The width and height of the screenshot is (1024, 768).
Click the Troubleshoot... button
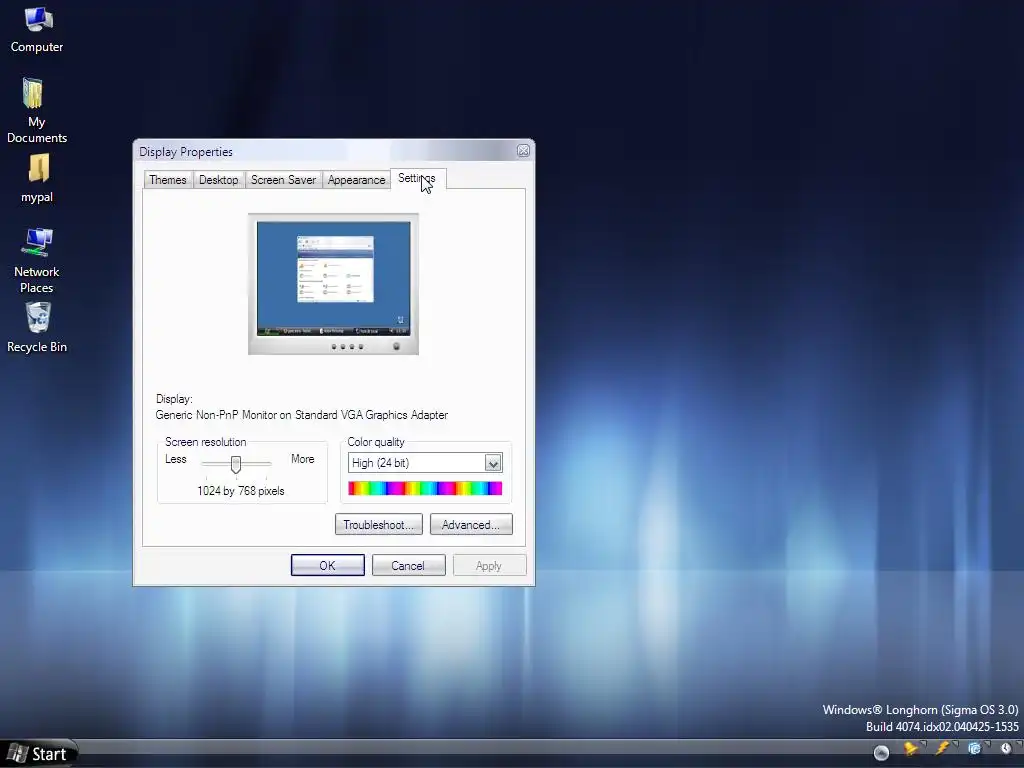[x=379, y=524]
